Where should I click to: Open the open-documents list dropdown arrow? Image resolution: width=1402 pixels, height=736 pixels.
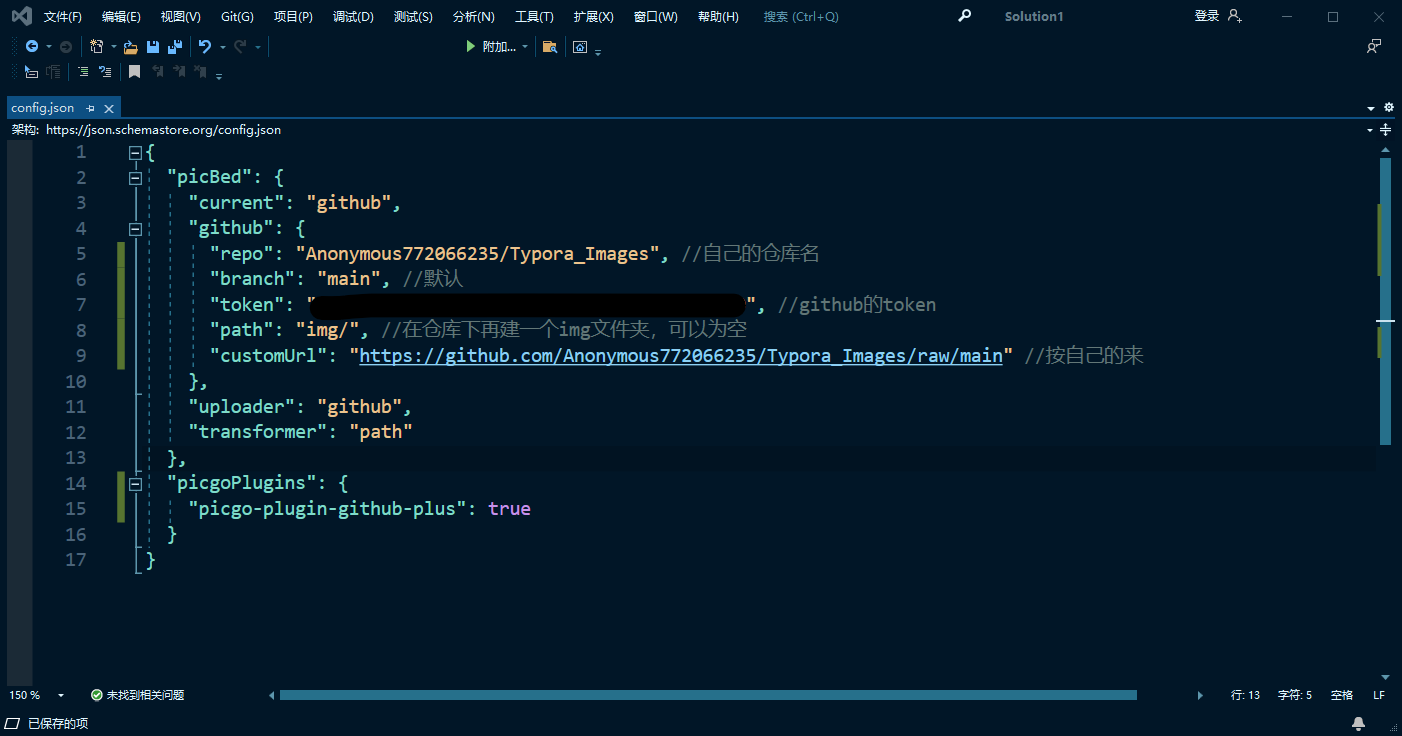(1371, 108)
